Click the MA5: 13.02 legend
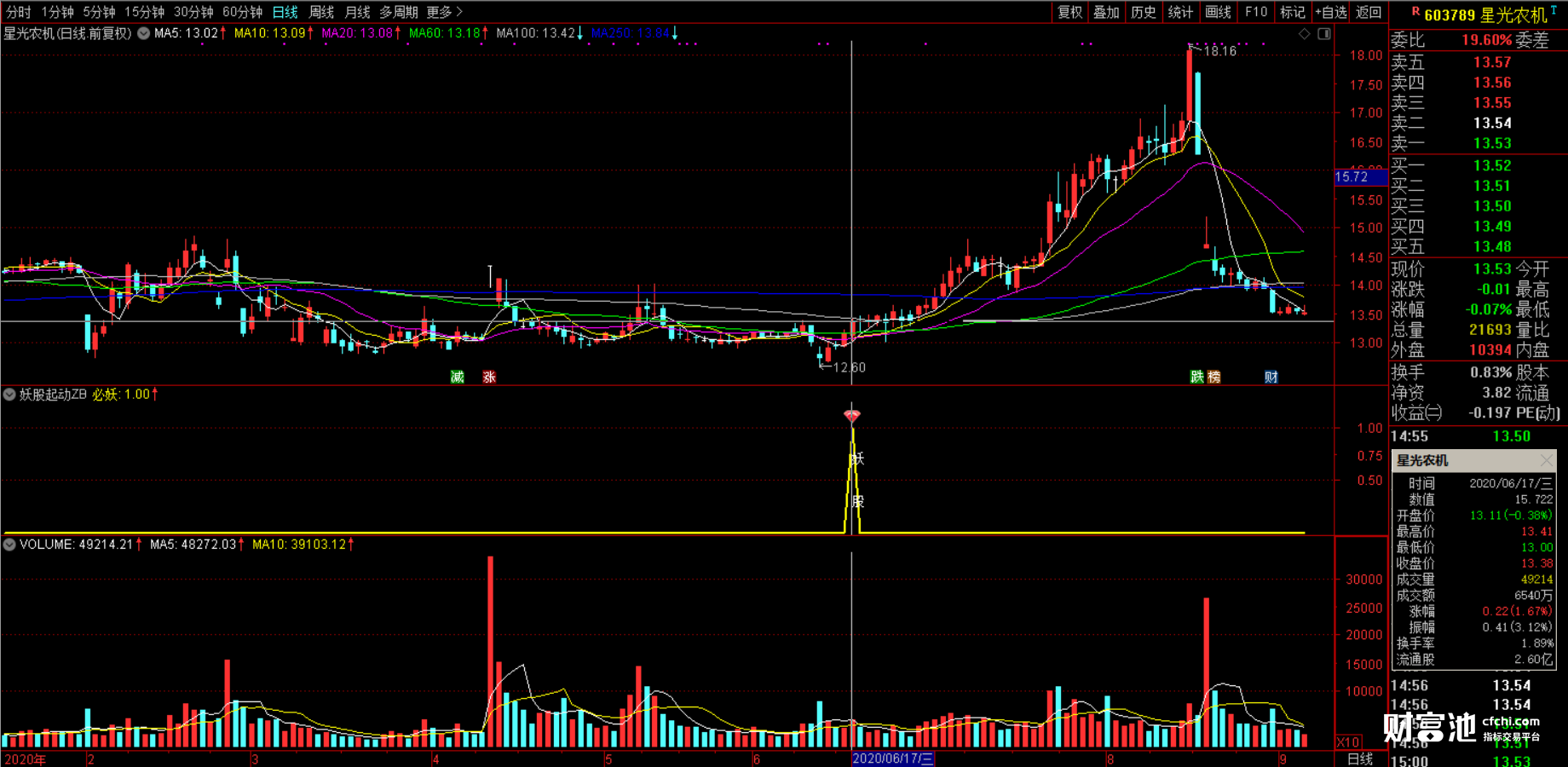 tap(190, 33)
